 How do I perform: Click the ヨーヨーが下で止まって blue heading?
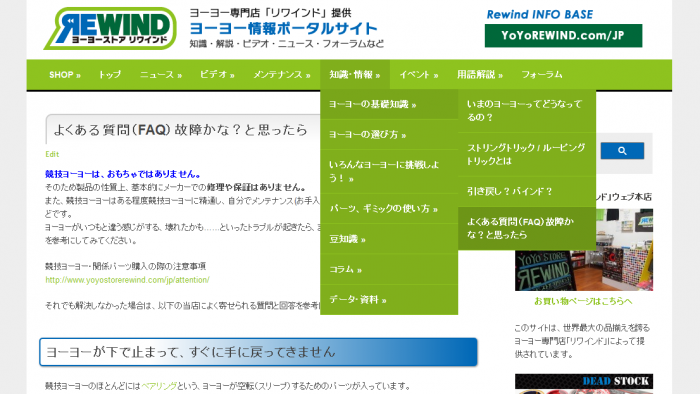click(258, 352)
